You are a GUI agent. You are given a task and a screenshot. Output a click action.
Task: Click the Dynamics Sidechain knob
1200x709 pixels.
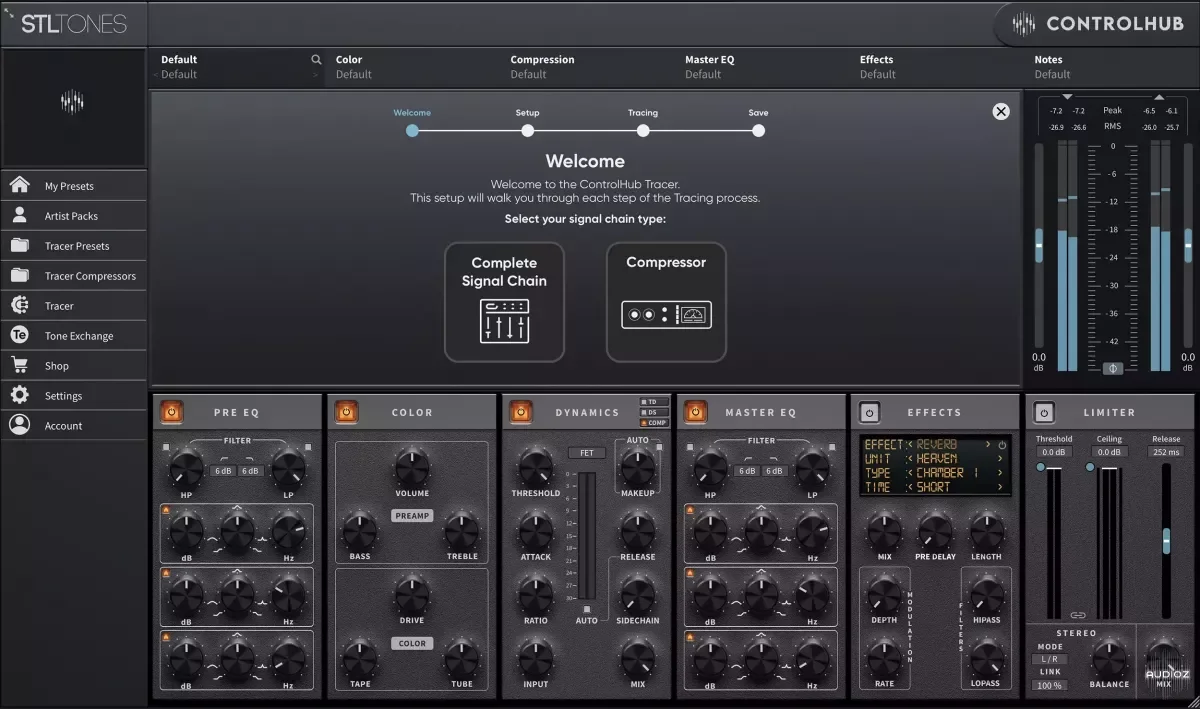[x=638, y=596]
